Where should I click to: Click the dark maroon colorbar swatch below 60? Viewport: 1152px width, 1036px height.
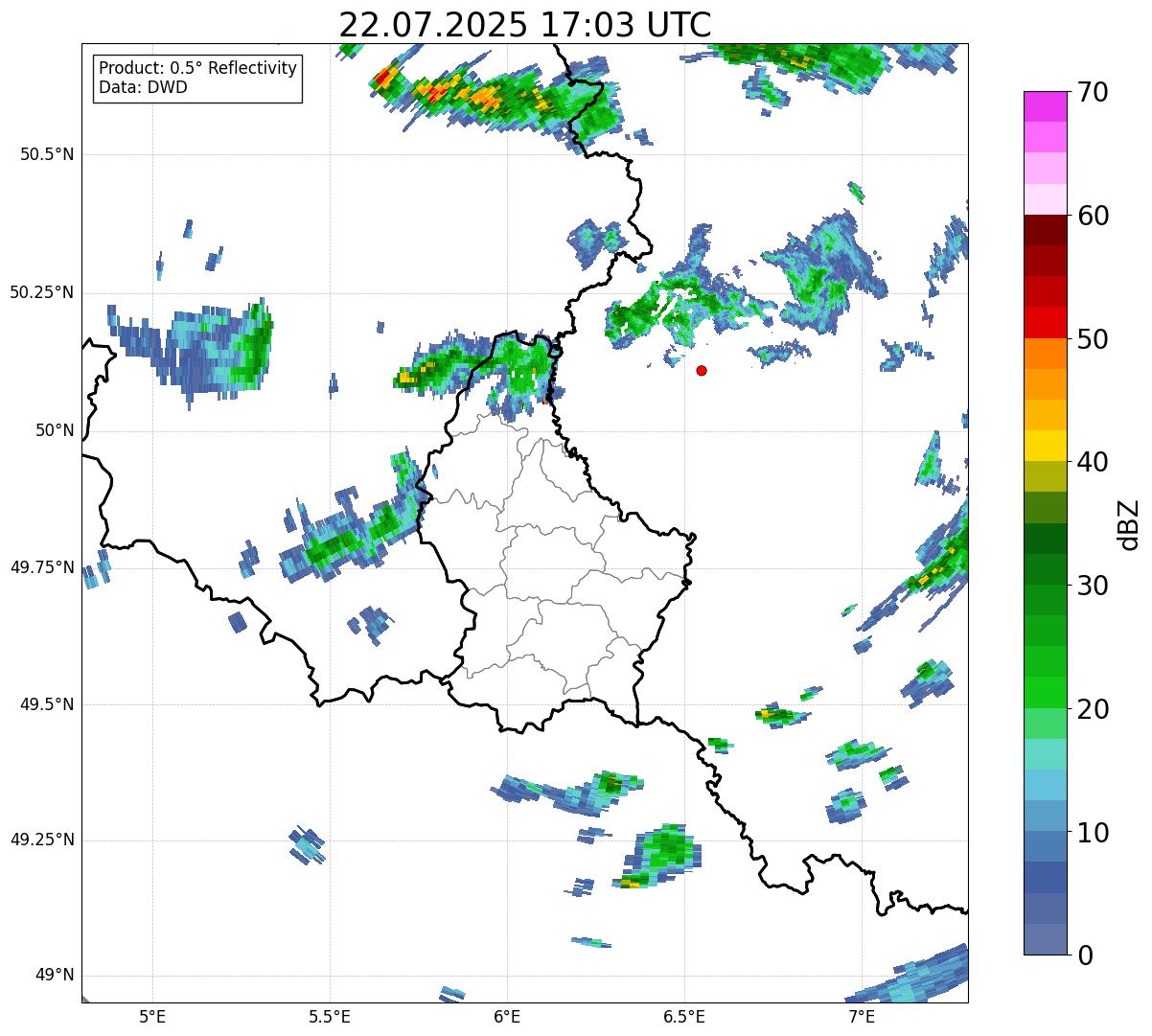tap(1045, 230)
